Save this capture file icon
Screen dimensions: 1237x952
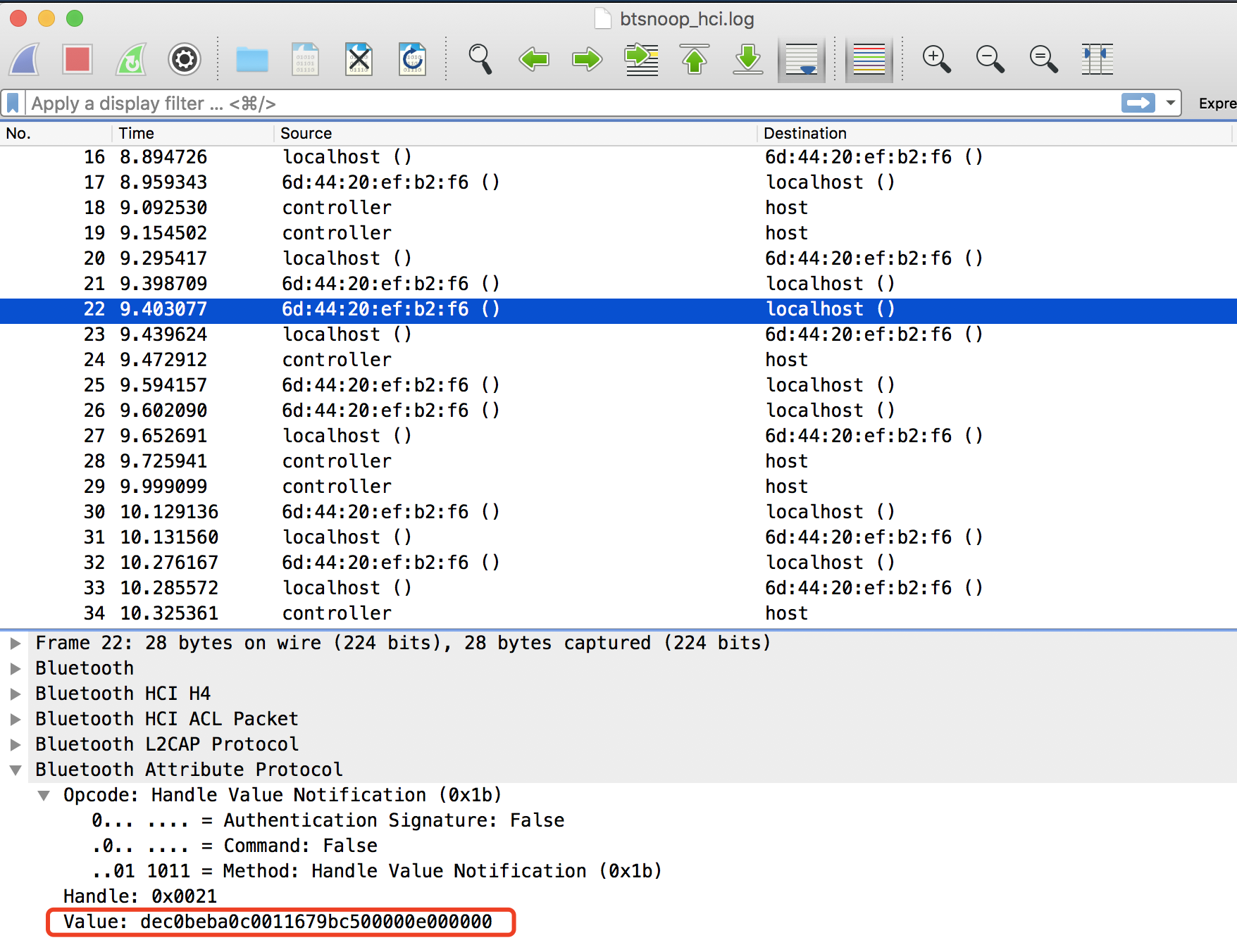point(306,59)
